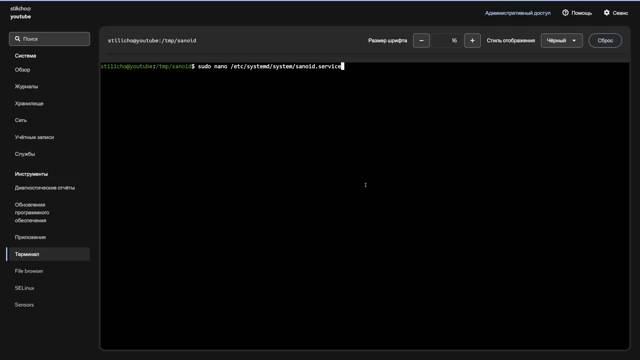Click the Сброс reset button
The height and width of the screenshot is (360, 640).
605,40
